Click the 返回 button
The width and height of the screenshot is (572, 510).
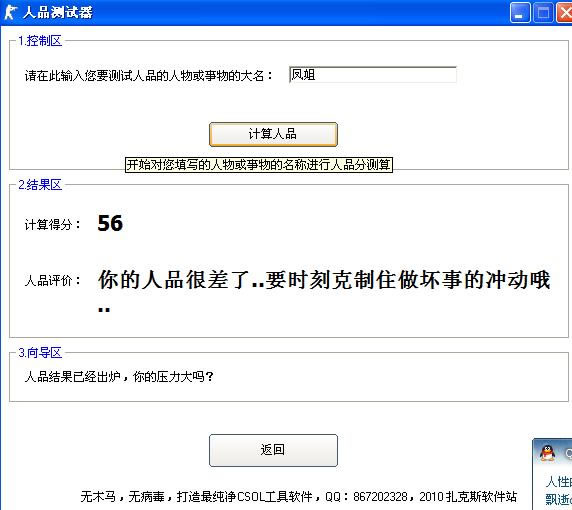click(273, 450)
